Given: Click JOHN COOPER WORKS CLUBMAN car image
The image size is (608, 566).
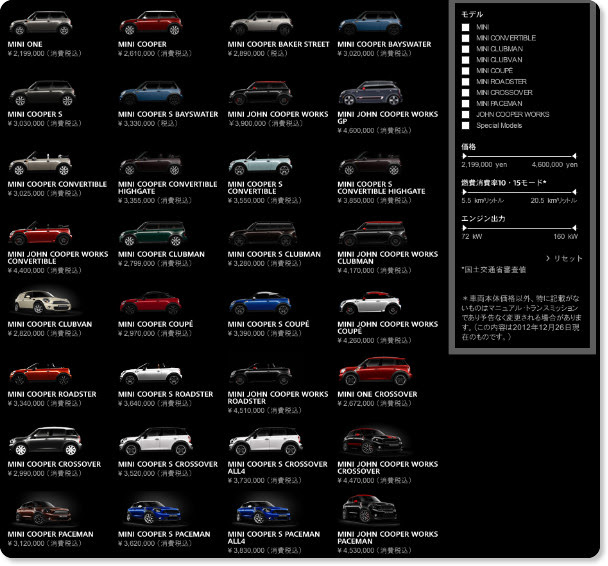Looking at the screenshot, I should 373,234.
